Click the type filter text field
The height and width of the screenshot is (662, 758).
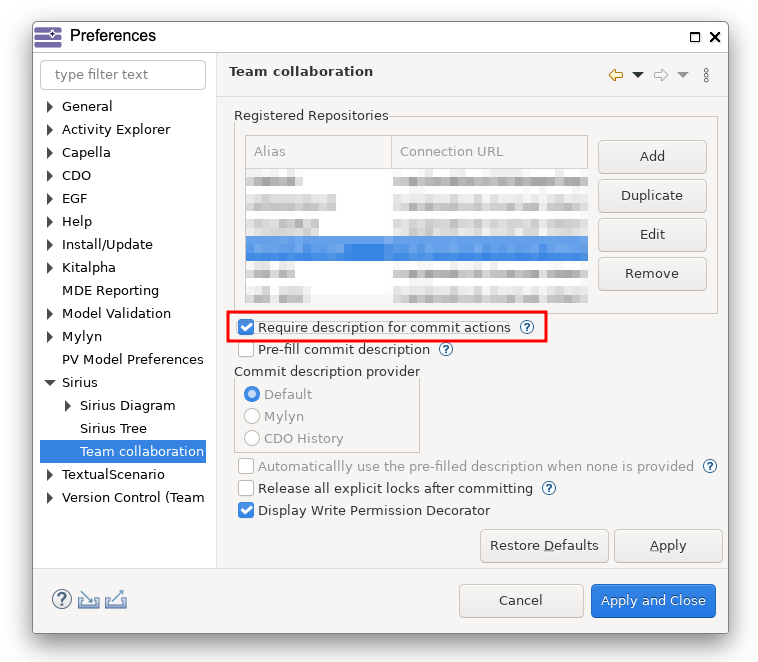[x=123, y=75]
